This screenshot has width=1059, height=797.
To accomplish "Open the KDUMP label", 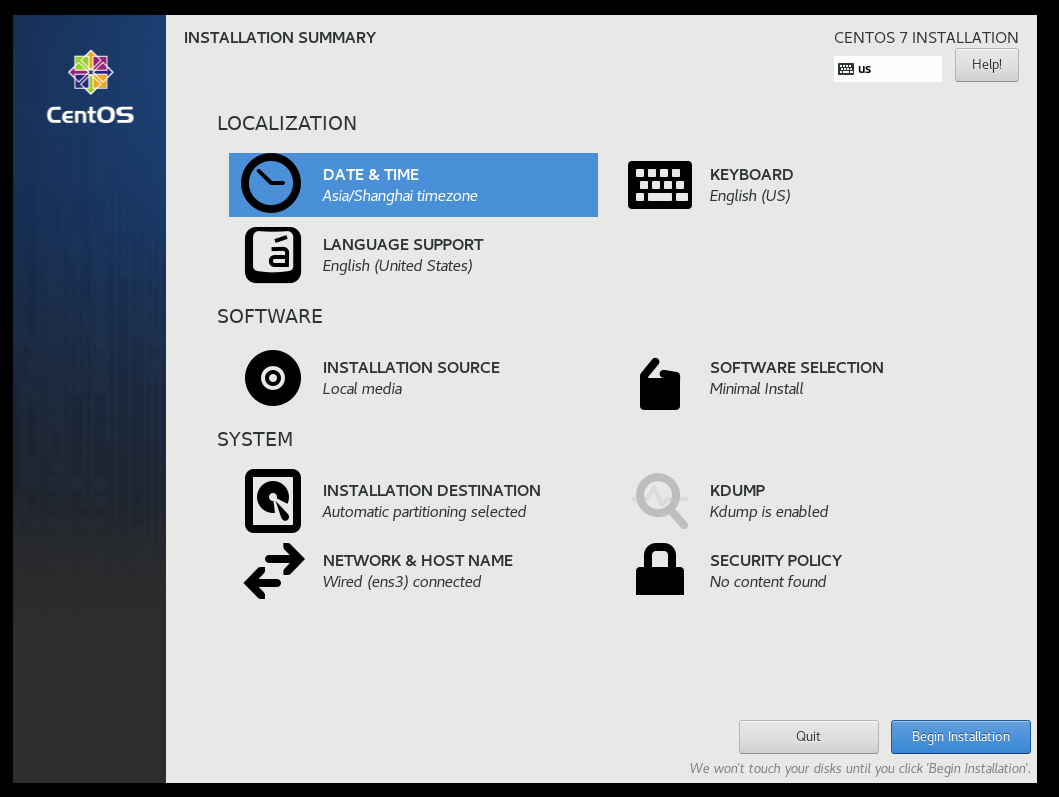I will pyautogui.click(x=738, y=490).
